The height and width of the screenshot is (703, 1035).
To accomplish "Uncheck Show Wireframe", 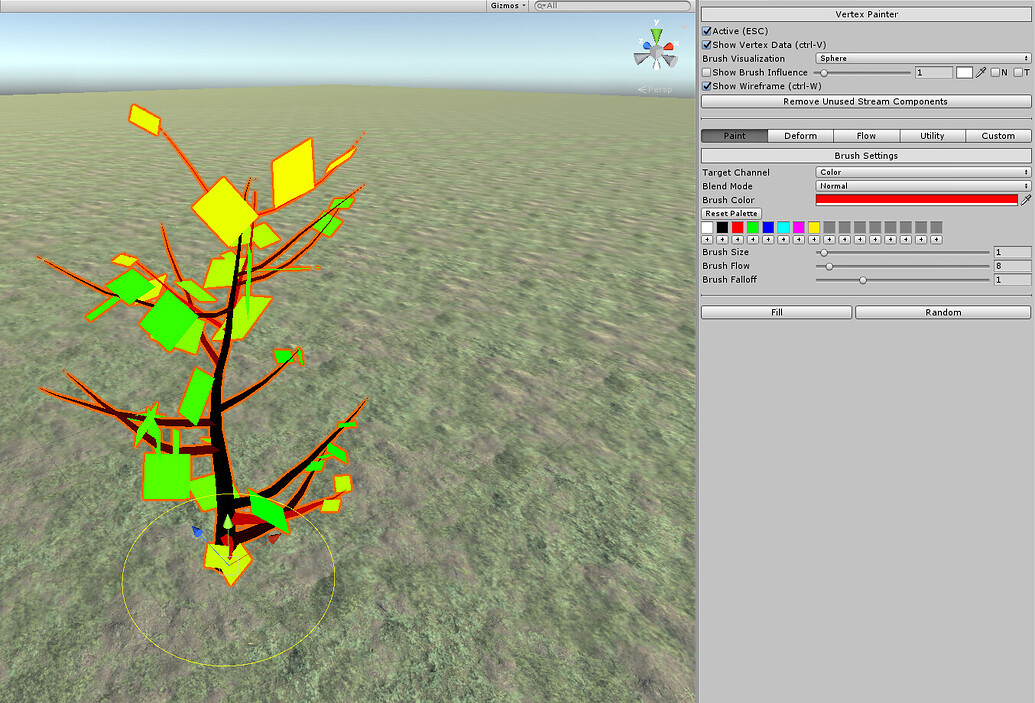I will point(707,85).
